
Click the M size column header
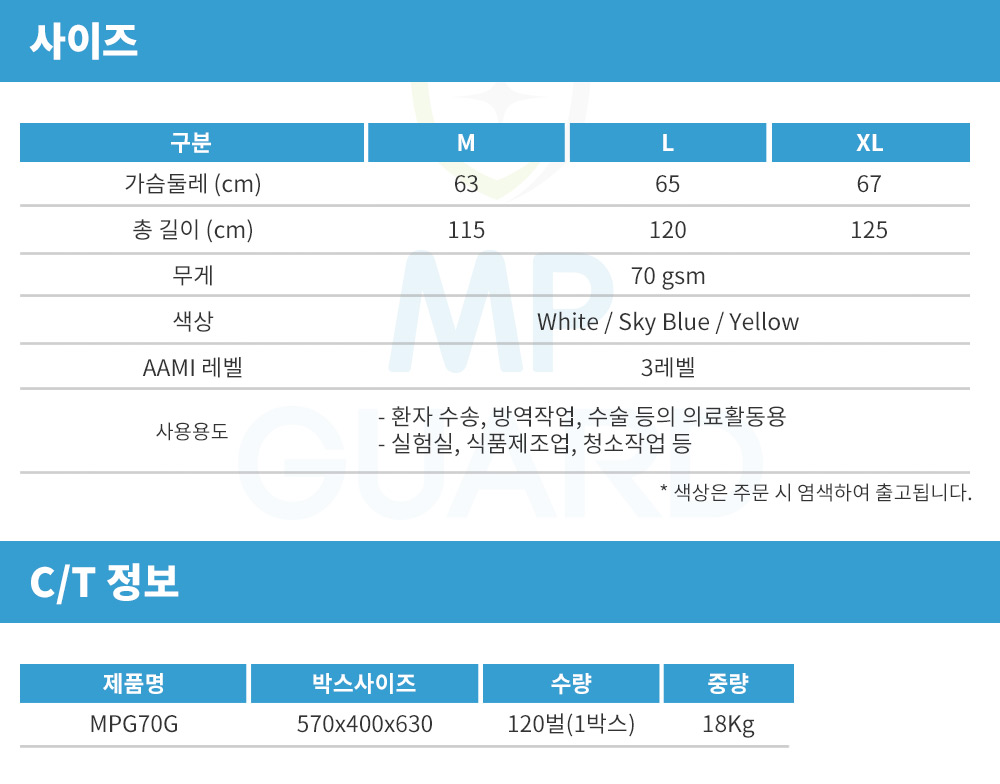coord(466,143)
